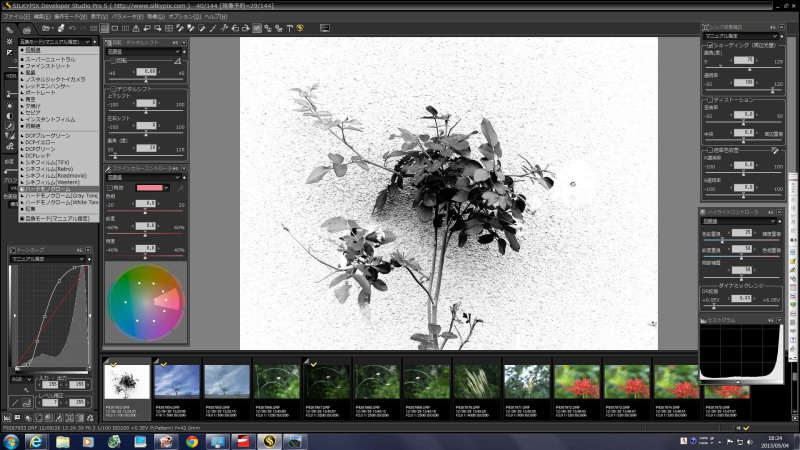Click the pink color swatch in the fine color controller

pos(149,188)
